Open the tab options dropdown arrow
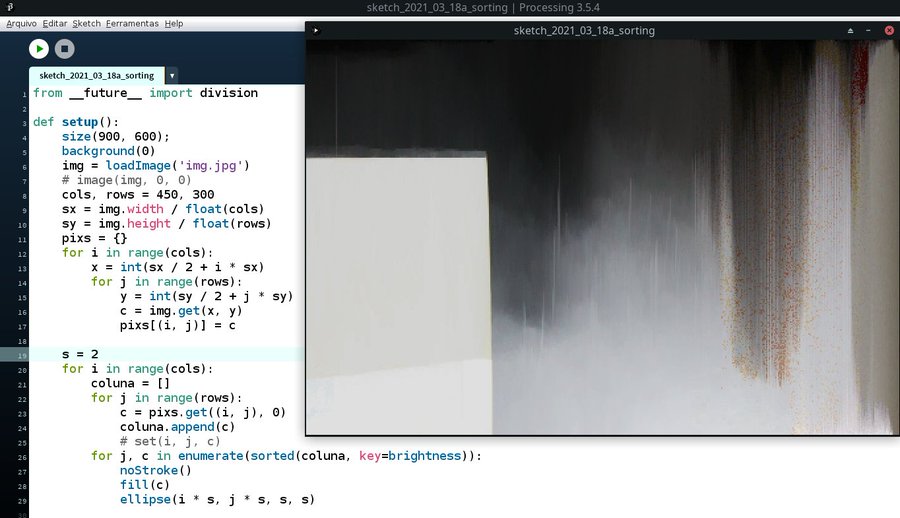Viewport: 900px width, 518px height. (172, 75)
